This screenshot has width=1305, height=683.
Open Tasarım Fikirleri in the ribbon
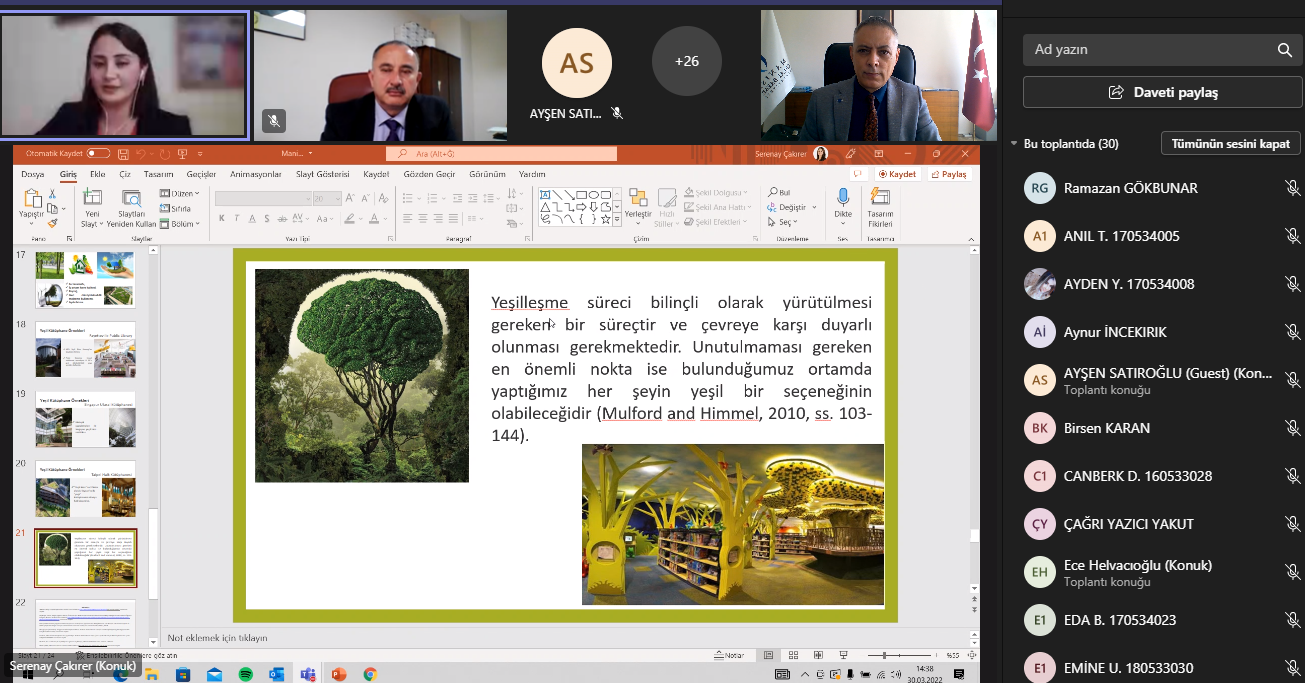point(880,199)
